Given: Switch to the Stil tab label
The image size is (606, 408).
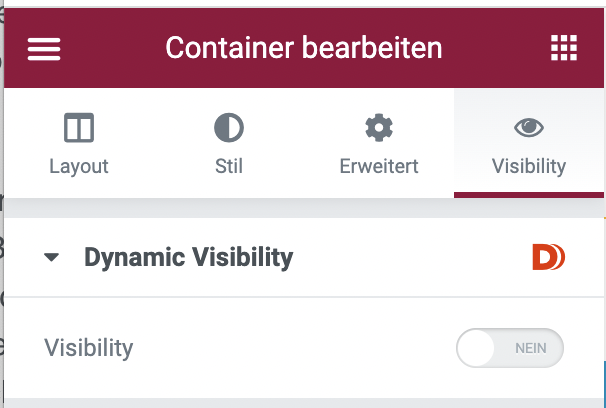Looking at the screenshot, I should click(229, 167).
